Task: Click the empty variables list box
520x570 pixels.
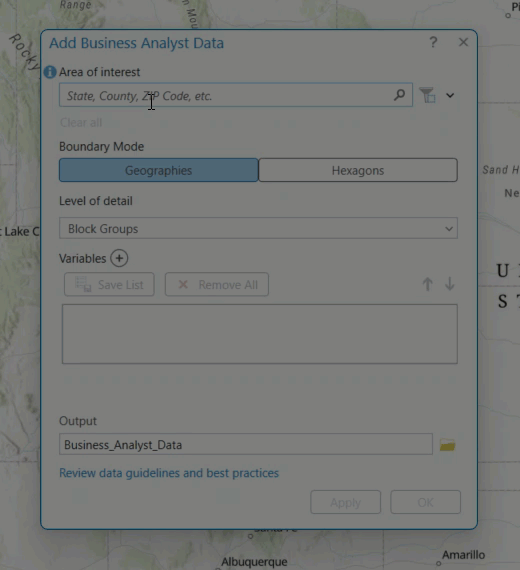Action: 260,334
